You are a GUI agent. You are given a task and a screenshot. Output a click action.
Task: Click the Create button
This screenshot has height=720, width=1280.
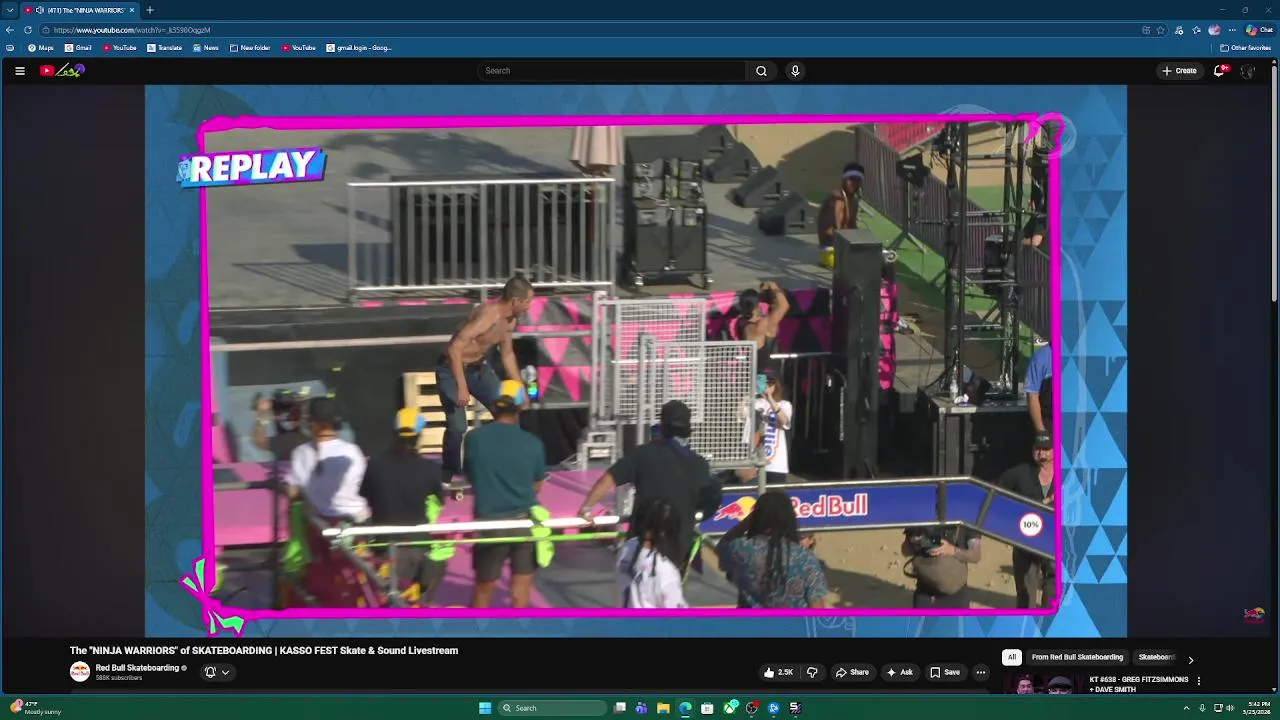pos(1179,71)
